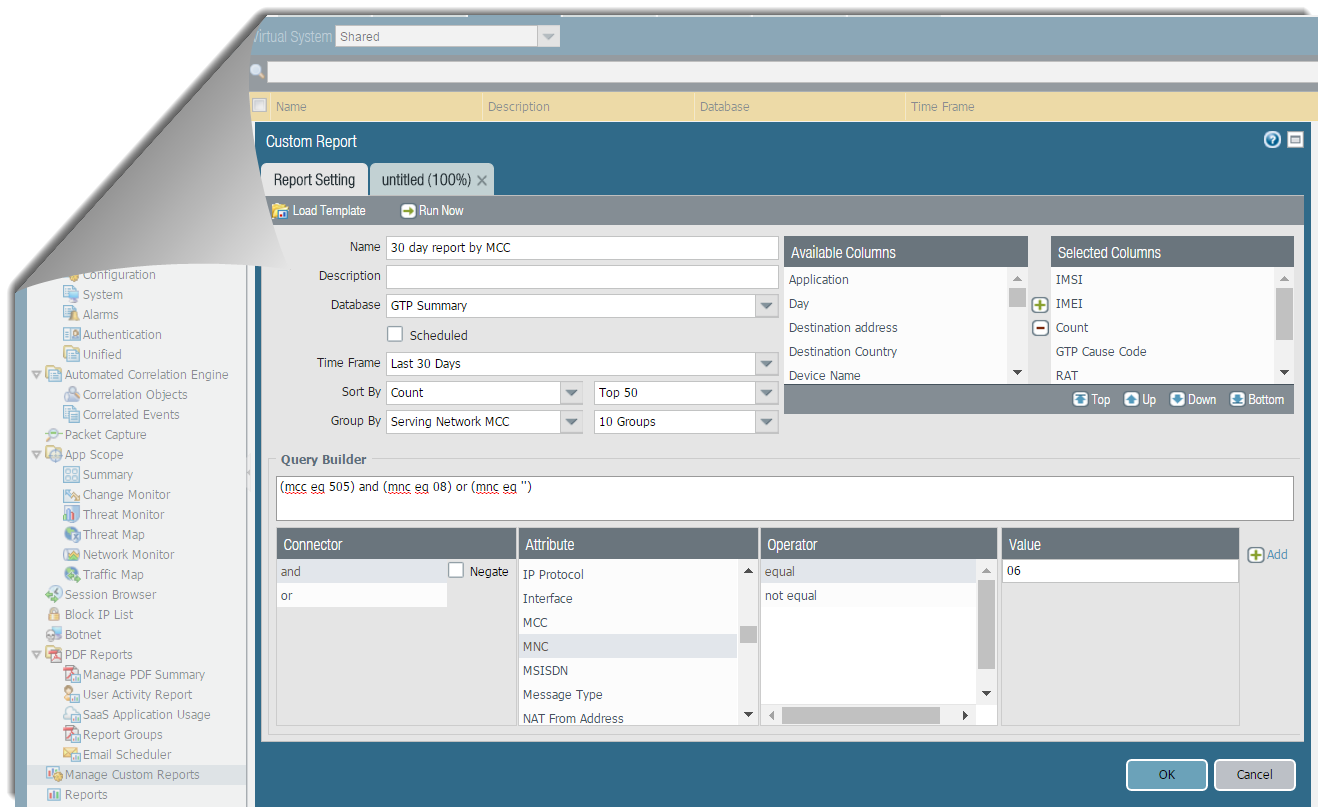1318x807 pixels.
Task: Open the Group By Serving Network MCC dropdown
Action: pos(571,422)
